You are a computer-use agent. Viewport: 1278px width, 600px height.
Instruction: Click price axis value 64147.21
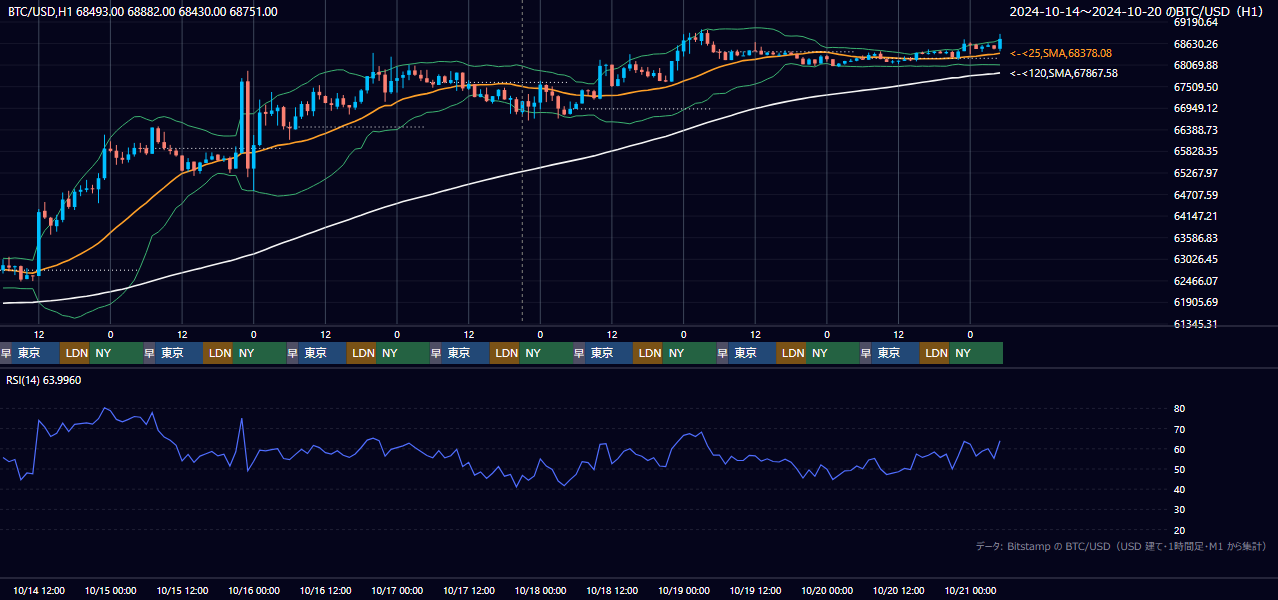point(1195,216)
